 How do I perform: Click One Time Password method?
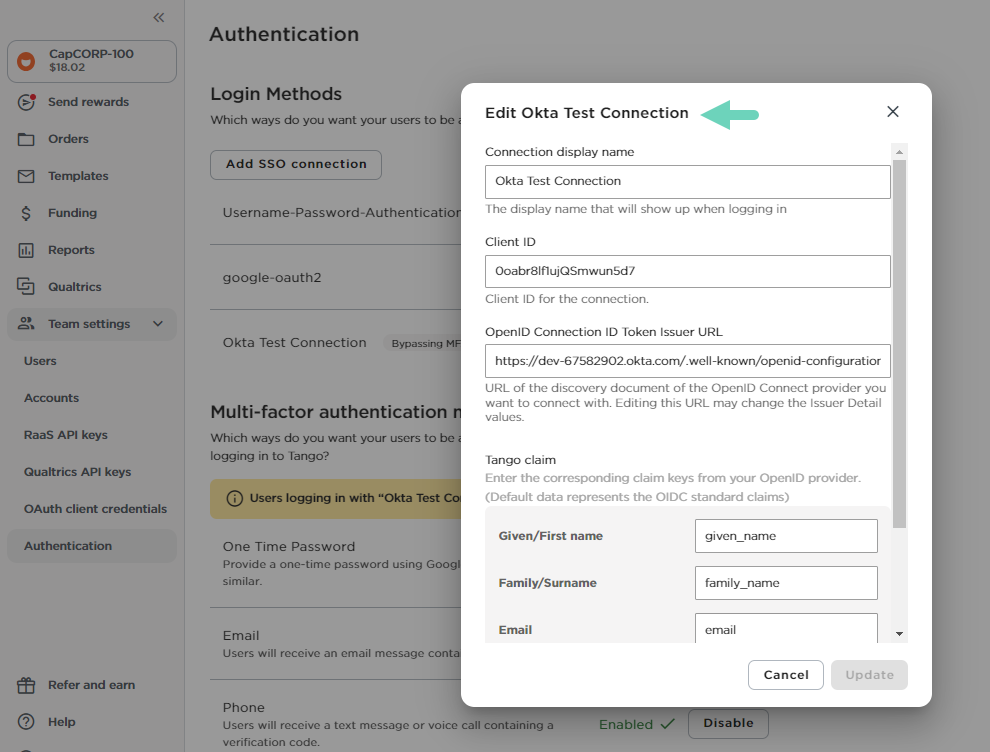pos(289,547)
